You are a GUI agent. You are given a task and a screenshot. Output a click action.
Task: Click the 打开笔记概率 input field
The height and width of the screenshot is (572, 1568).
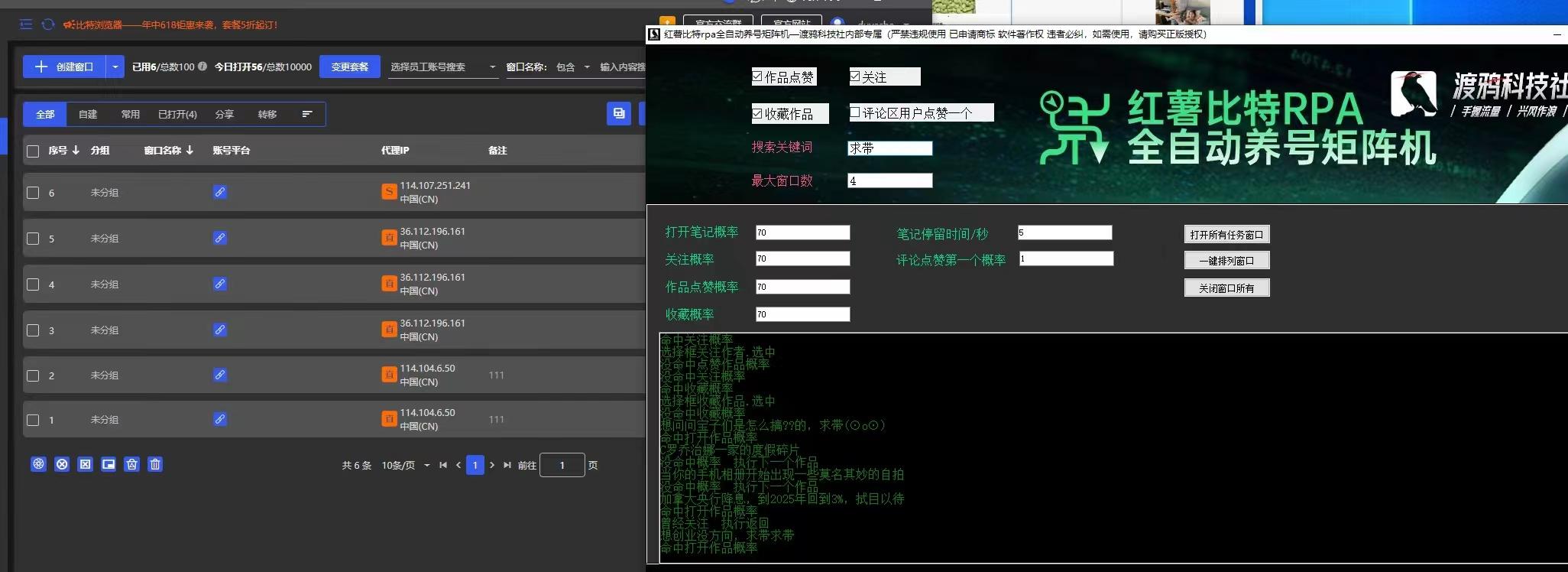(x=802, y=232)
